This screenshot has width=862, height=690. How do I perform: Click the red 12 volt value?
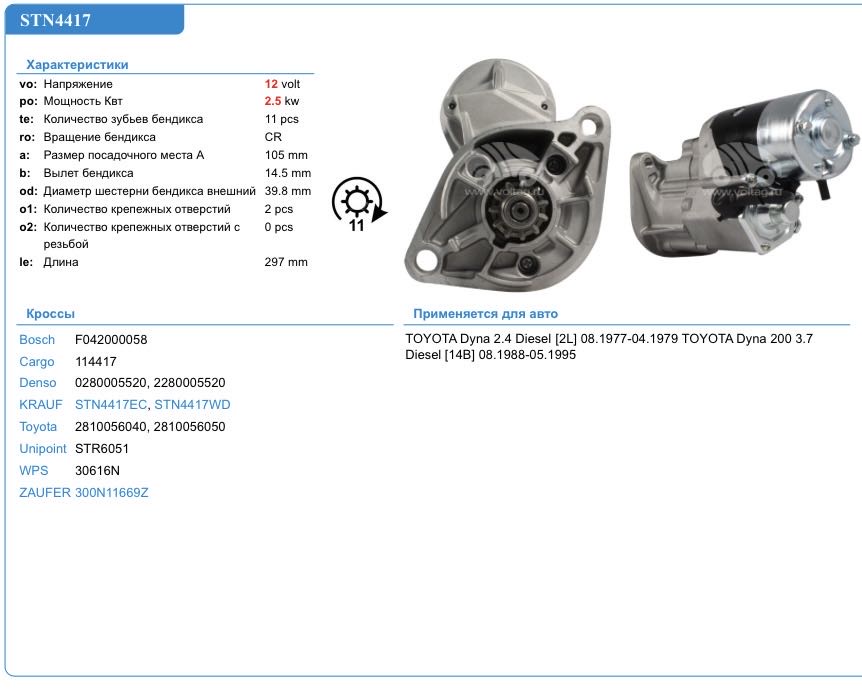pos(271,84)
